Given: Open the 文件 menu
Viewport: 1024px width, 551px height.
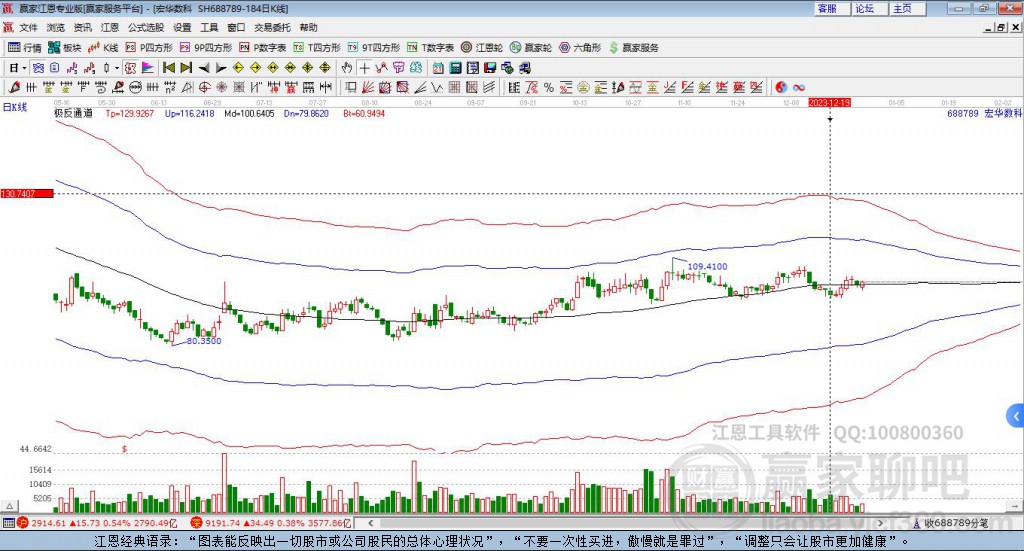Looking at the screenshot, I should point(28,27).
